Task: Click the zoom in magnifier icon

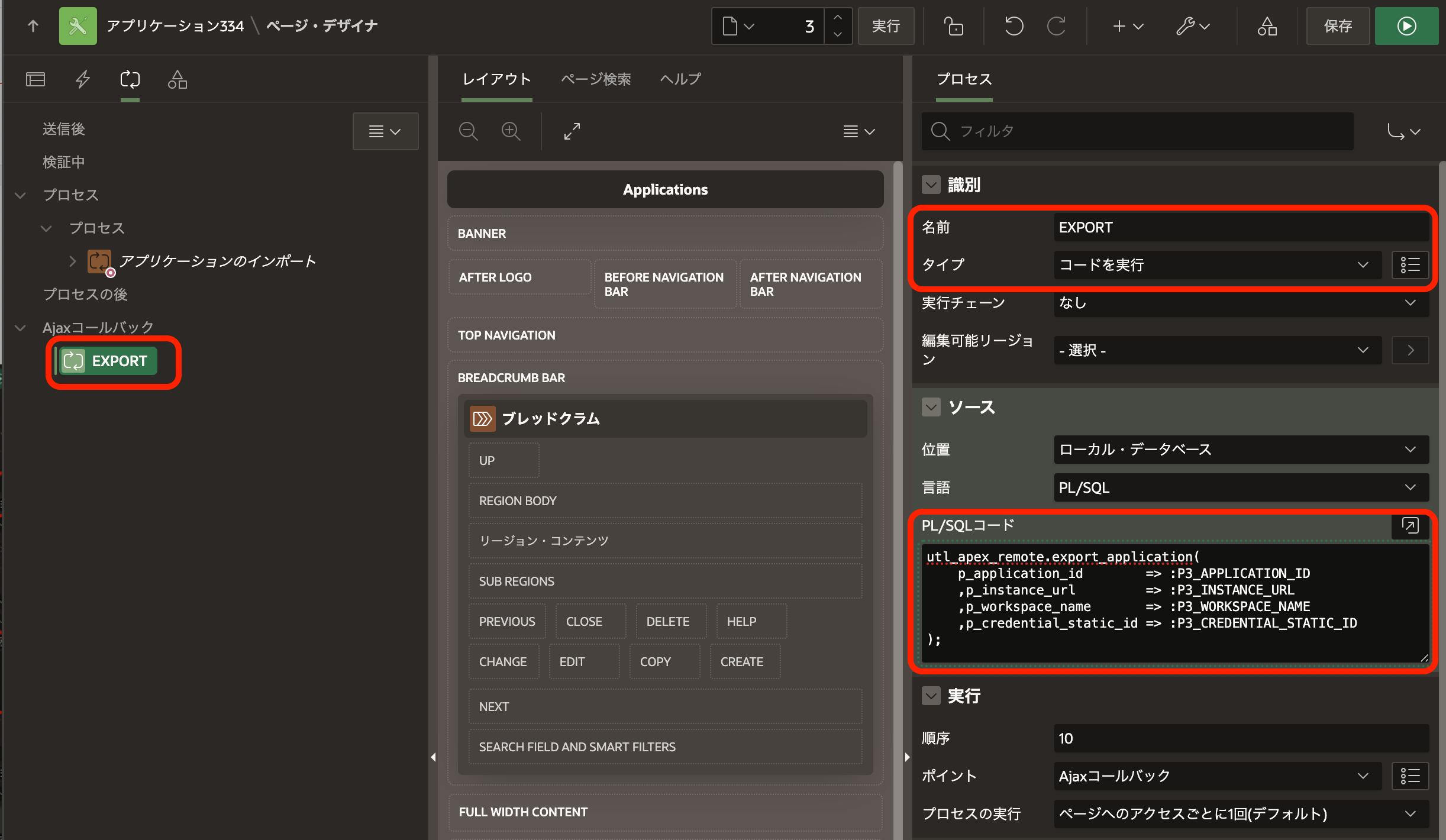Action: (x=511, y=131)
